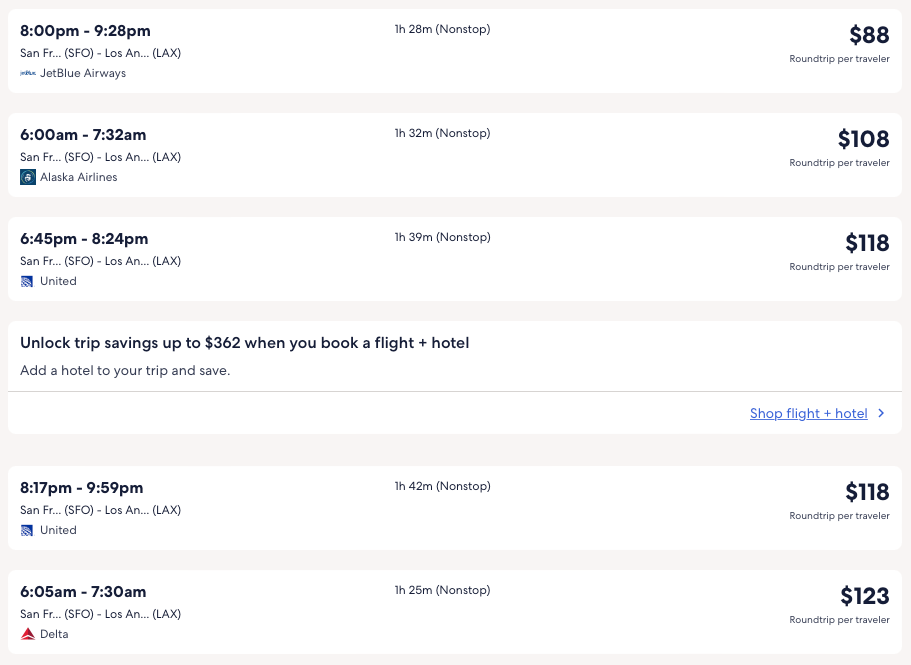
Task: Click the Unlock trip savings heading
Action: coord(244,343)
